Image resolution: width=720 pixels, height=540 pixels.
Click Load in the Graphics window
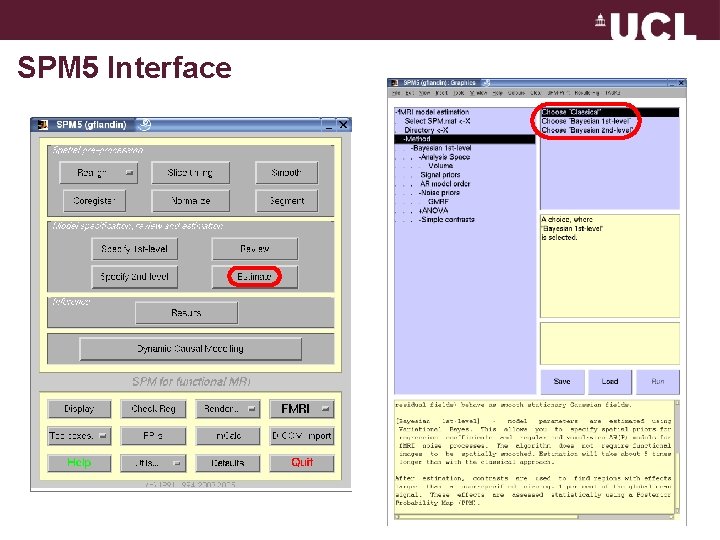[x=610, y=382]
